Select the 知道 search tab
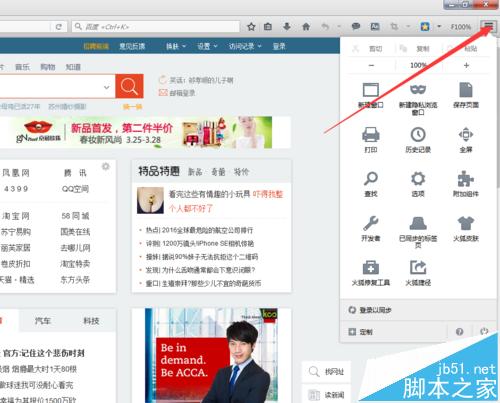Screen dimensions: 500x403 tap(73, 67)
